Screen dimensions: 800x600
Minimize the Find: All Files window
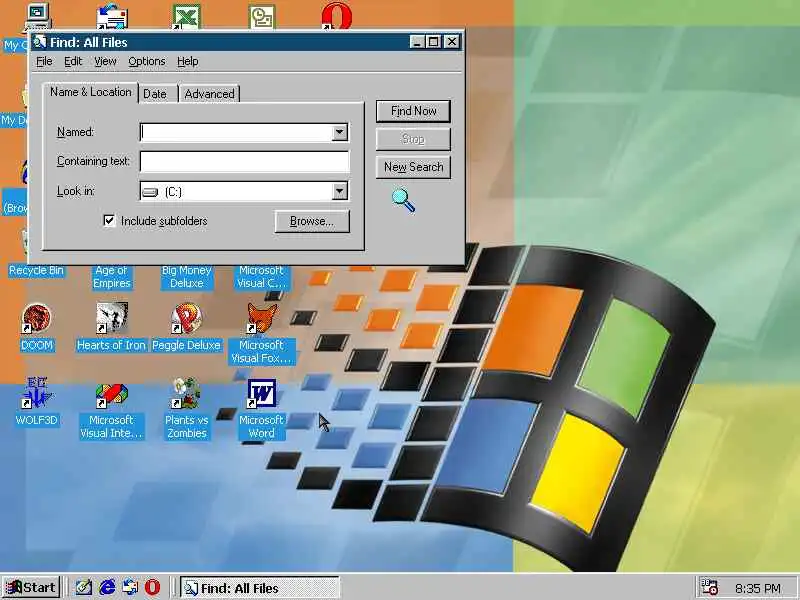pos(417,42)
